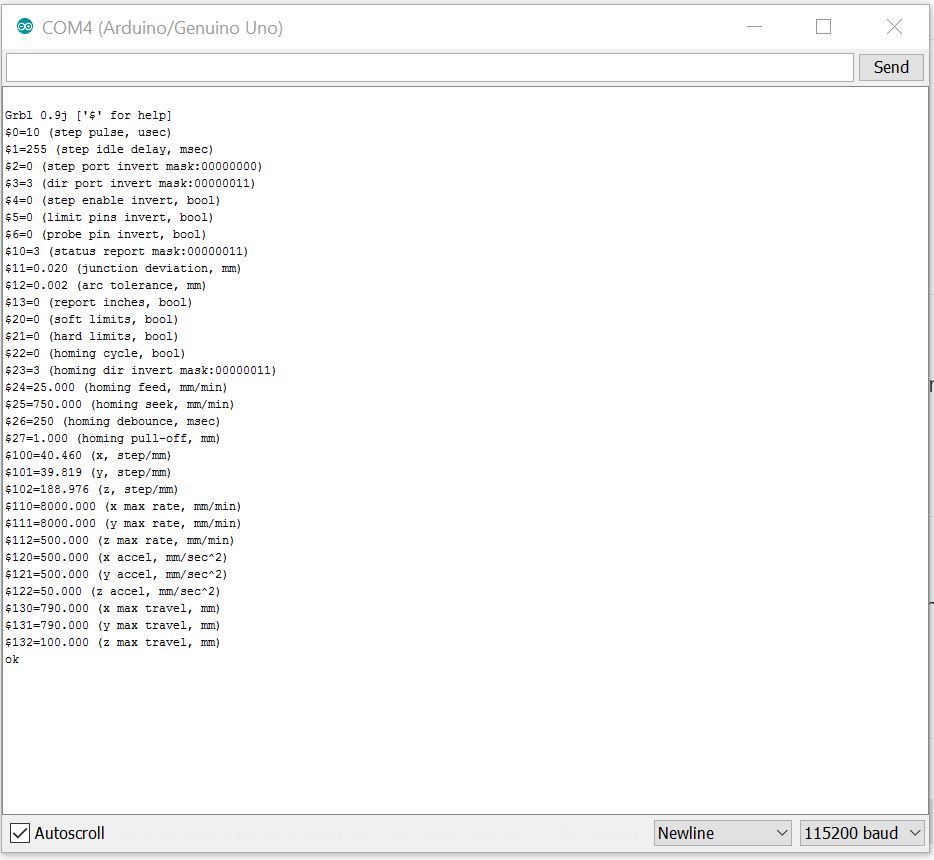The image size is (934, 860).
Task: Open the Newline line-ending dropdown
Action: [723, 833]
